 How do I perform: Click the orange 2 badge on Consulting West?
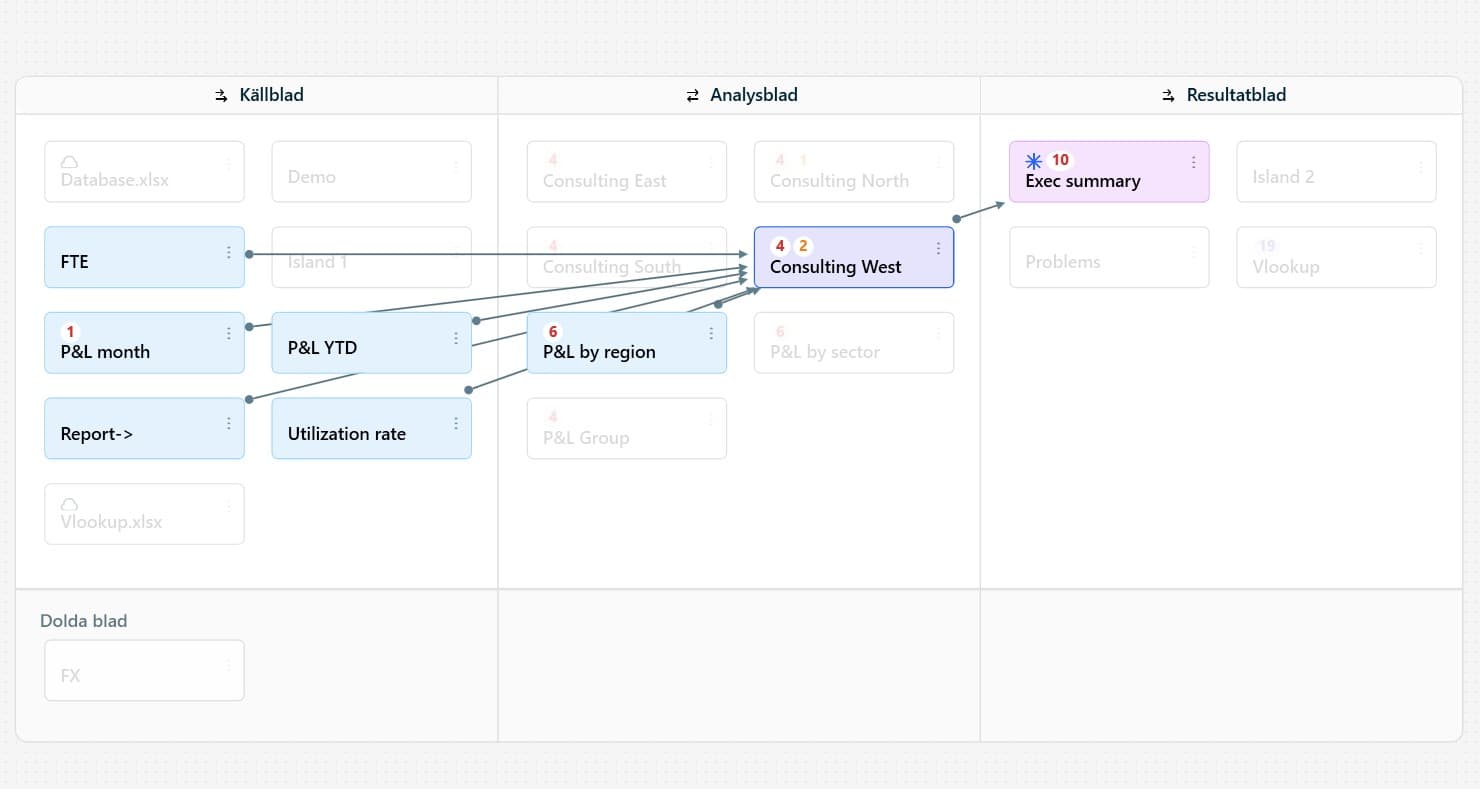(x=803, y=246)
